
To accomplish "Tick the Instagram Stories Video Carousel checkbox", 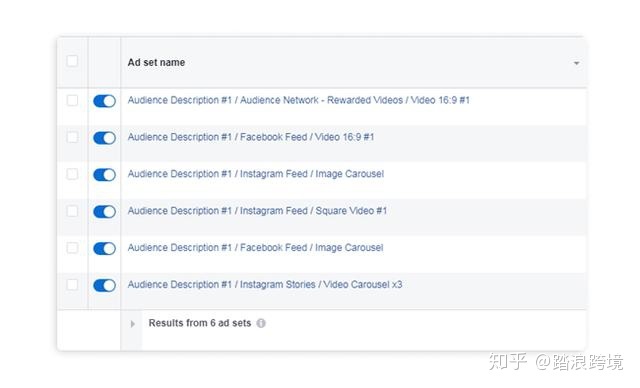I will pyautogui.click(x=72, y=284).
